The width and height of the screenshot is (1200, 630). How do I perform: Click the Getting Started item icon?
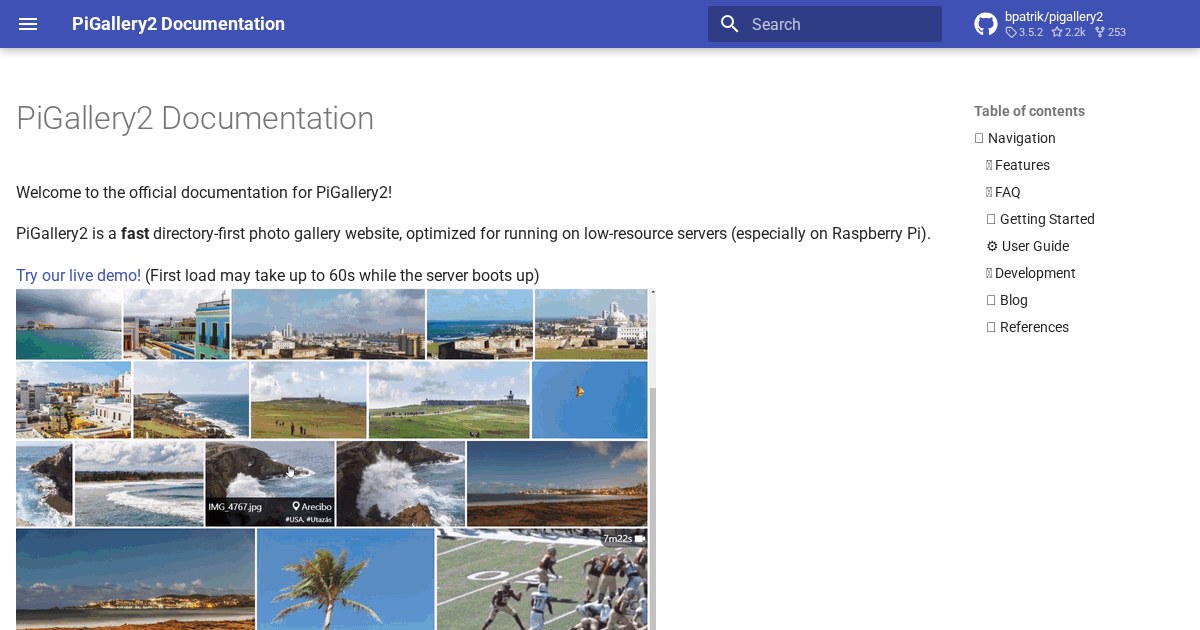tap(991, 219)
